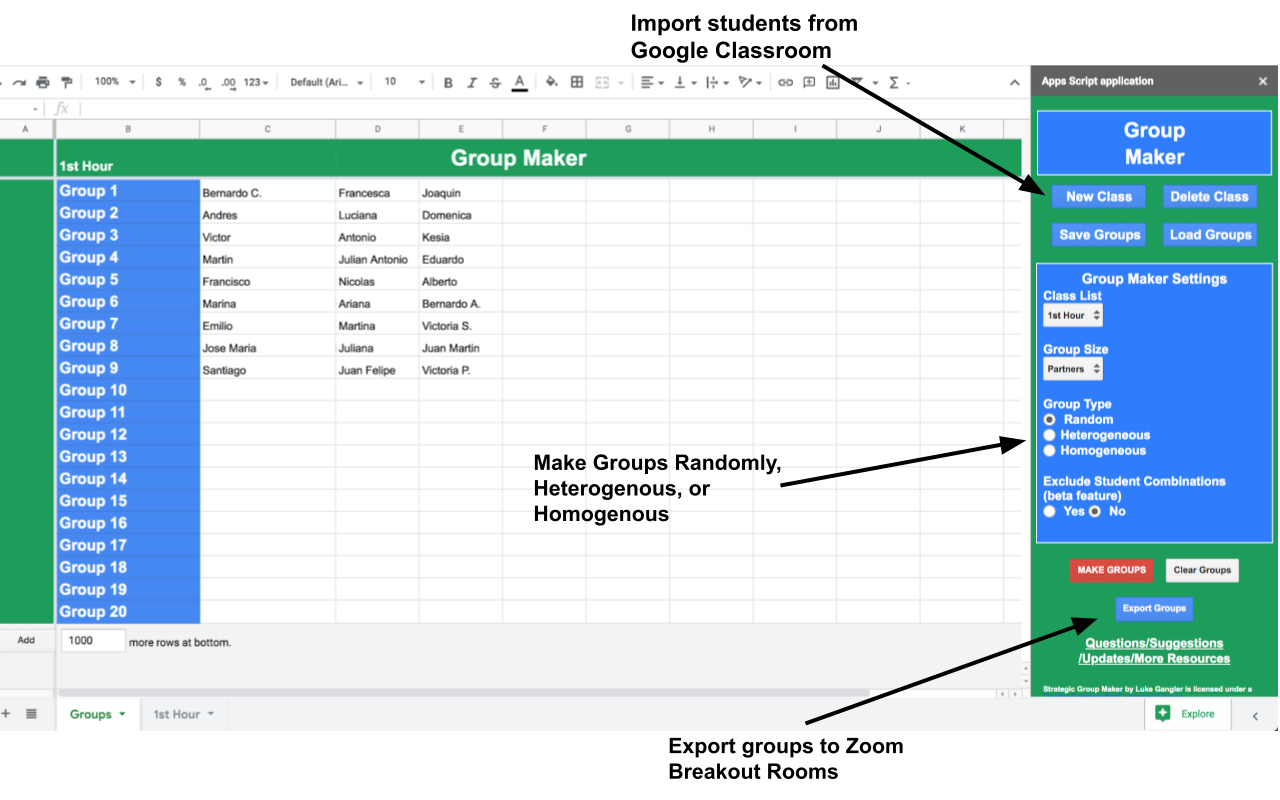Click the New Class button
Image resolution: width=1280 pixels, height=800 pixels.
1099,197
